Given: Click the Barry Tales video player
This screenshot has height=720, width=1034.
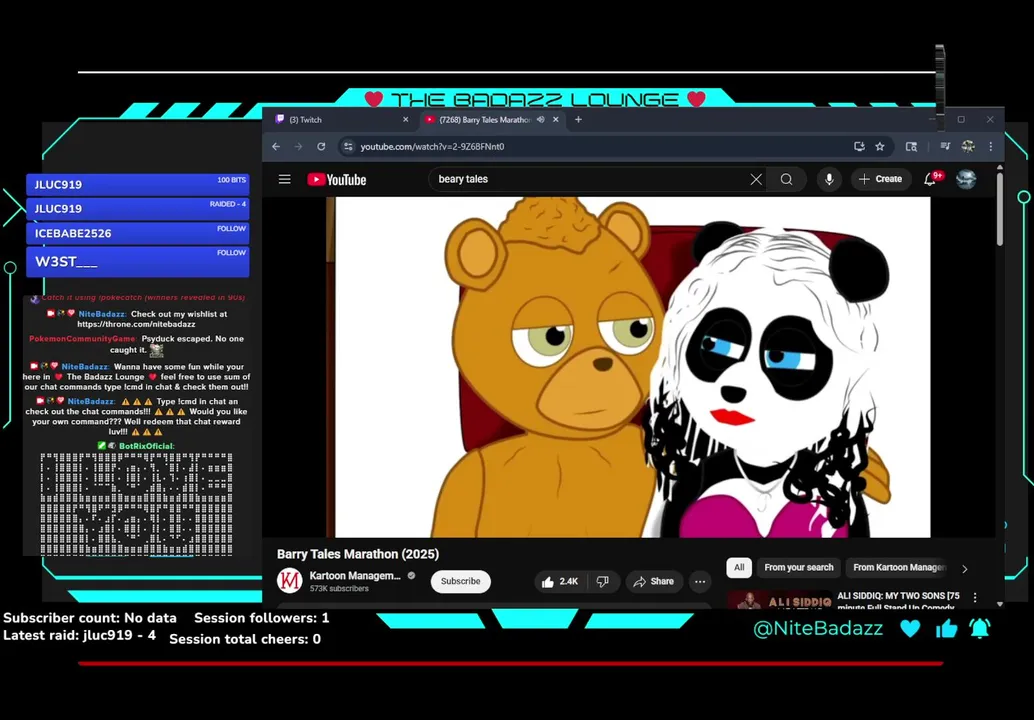Looking at the screenshot, I should [x=628, y=367].
